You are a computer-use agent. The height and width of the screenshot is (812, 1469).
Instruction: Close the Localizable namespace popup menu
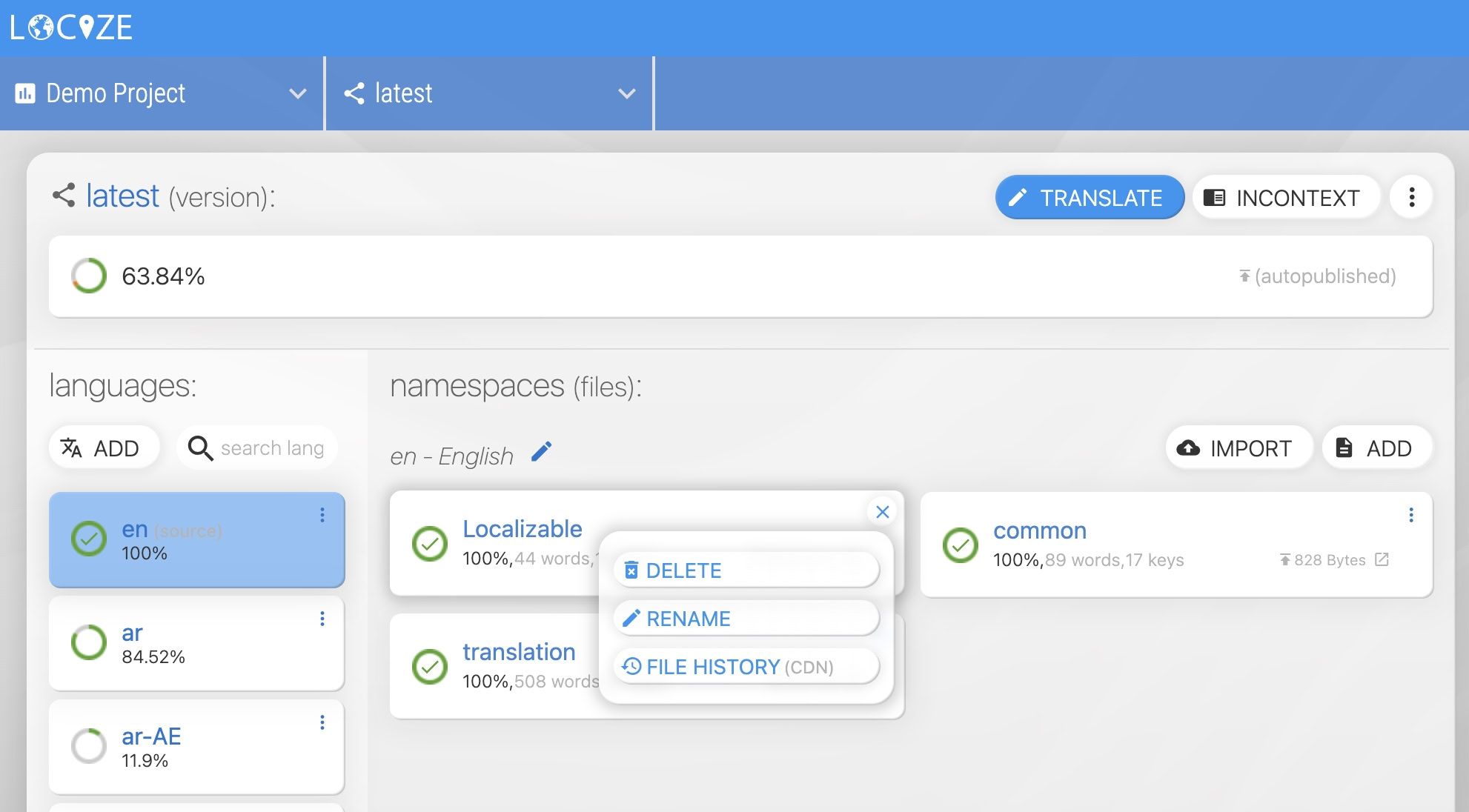[x=882, y=511]
